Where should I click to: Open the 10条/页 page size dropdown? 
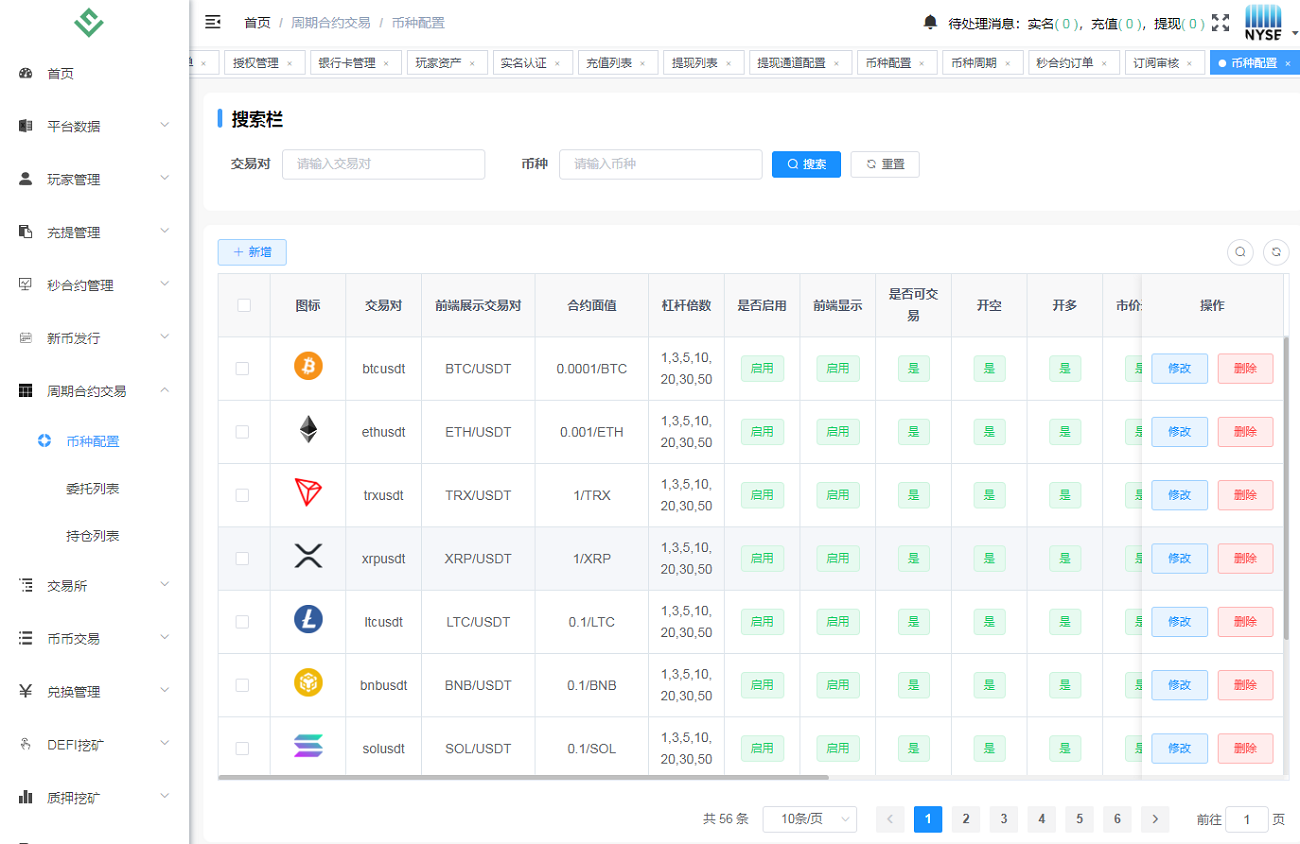click(x=809, y=819)
